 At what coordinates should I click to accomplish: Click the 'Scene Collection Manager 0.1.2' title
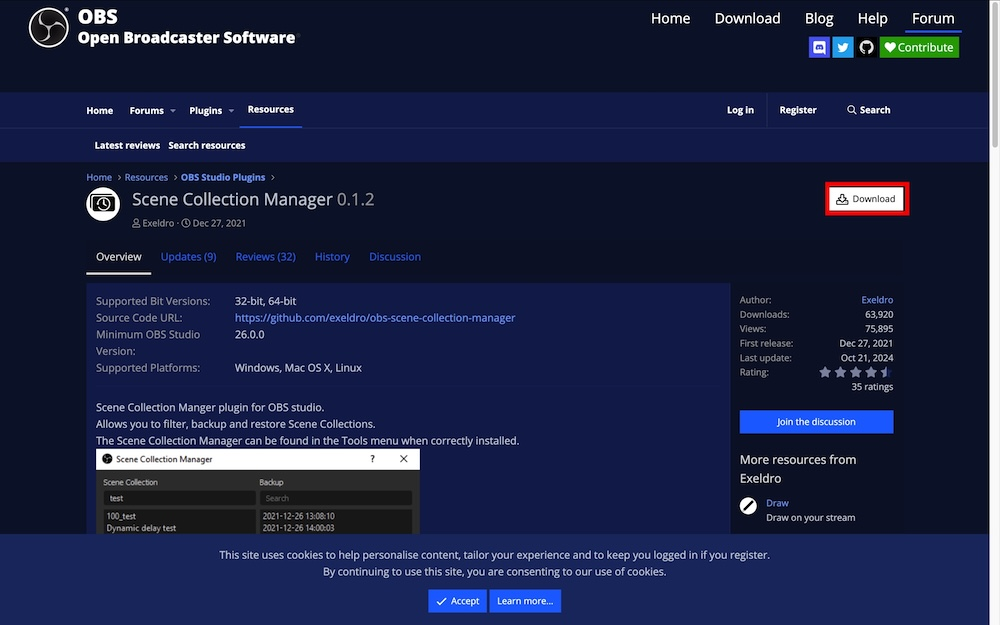click(253, 200)
